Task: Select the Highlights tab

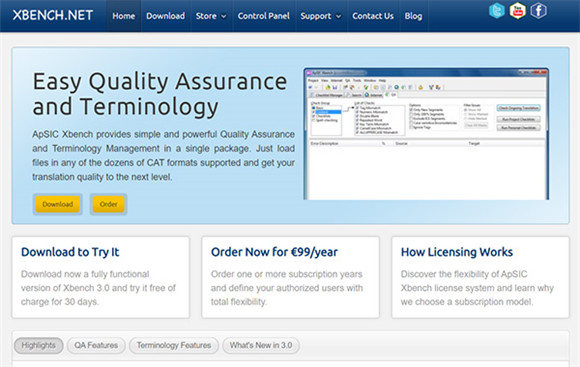Action: pos(38,345)
